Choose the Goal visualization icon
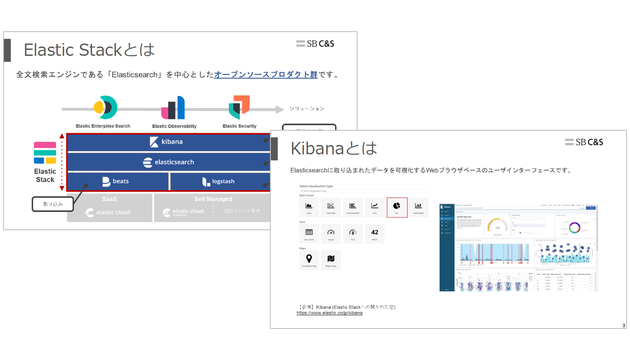630x360 pixels. pos(353,234)
